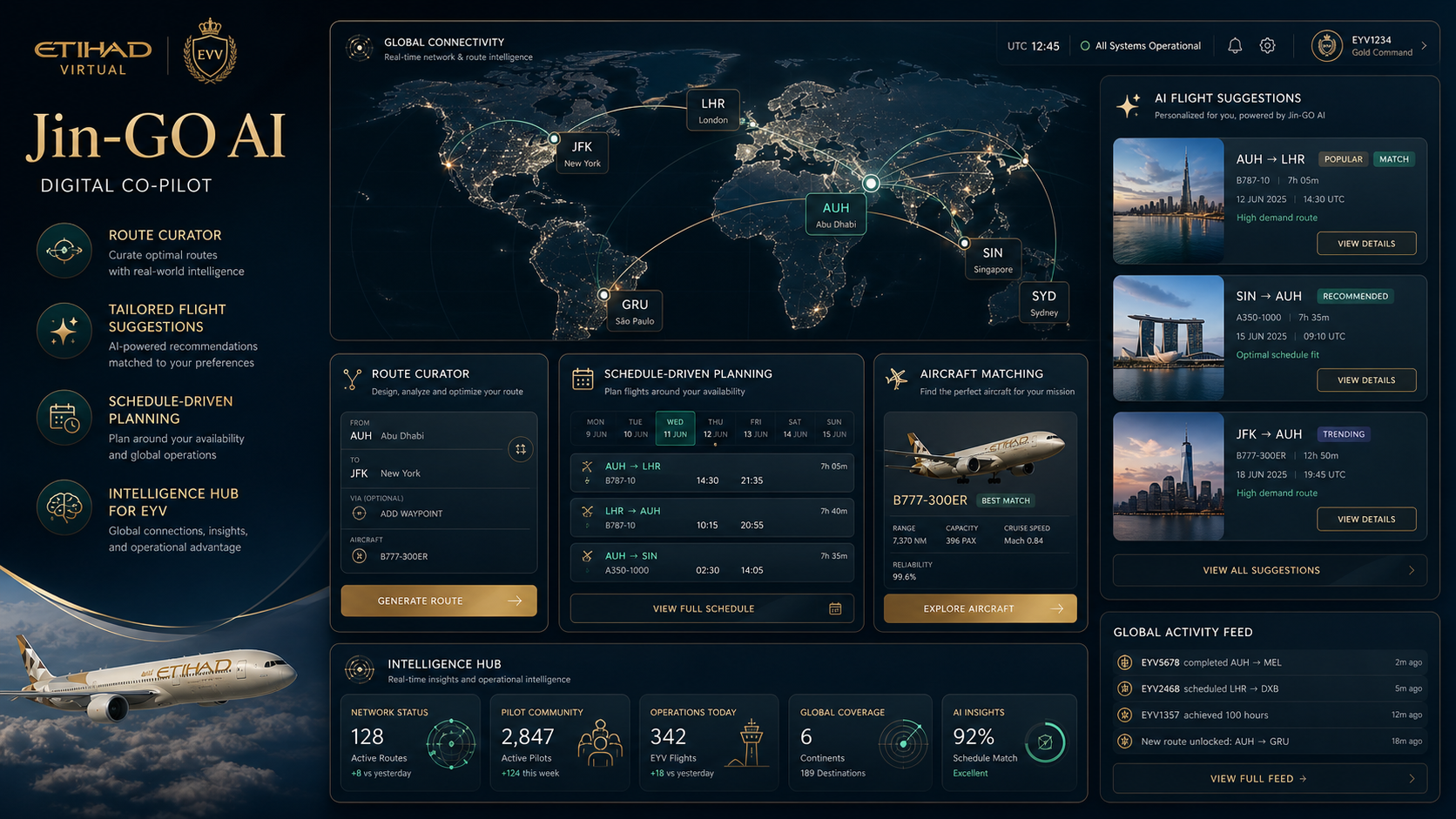Viewport: 1456px width, 819px height.
Task: Click the EYV2468 activity feed icon
Action: tap(1124, 688)
